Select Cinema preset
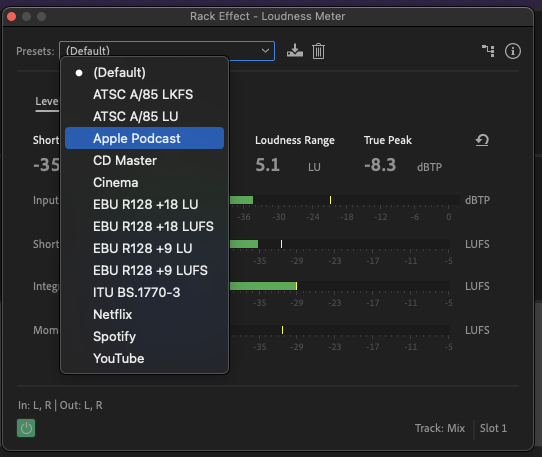 coord(144,183)
